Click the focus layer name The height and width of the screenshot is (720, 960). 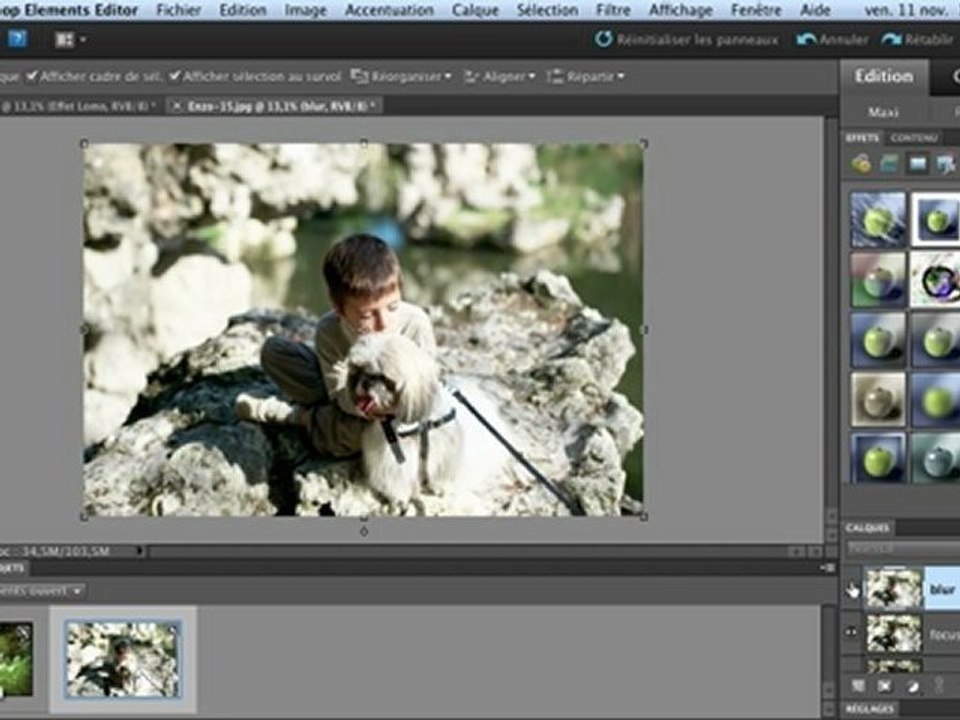pyautogui.click(x=944, y=634)
